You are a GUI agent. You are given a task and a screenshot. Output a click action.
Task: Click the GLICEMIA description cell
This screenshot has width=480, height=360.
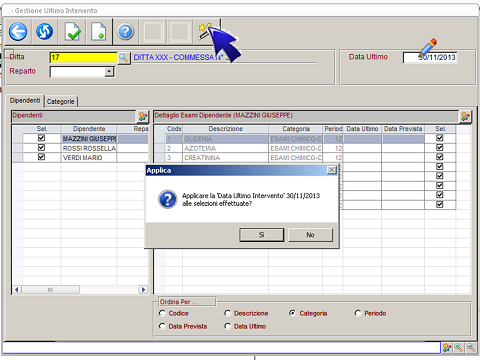click(225, 138)
